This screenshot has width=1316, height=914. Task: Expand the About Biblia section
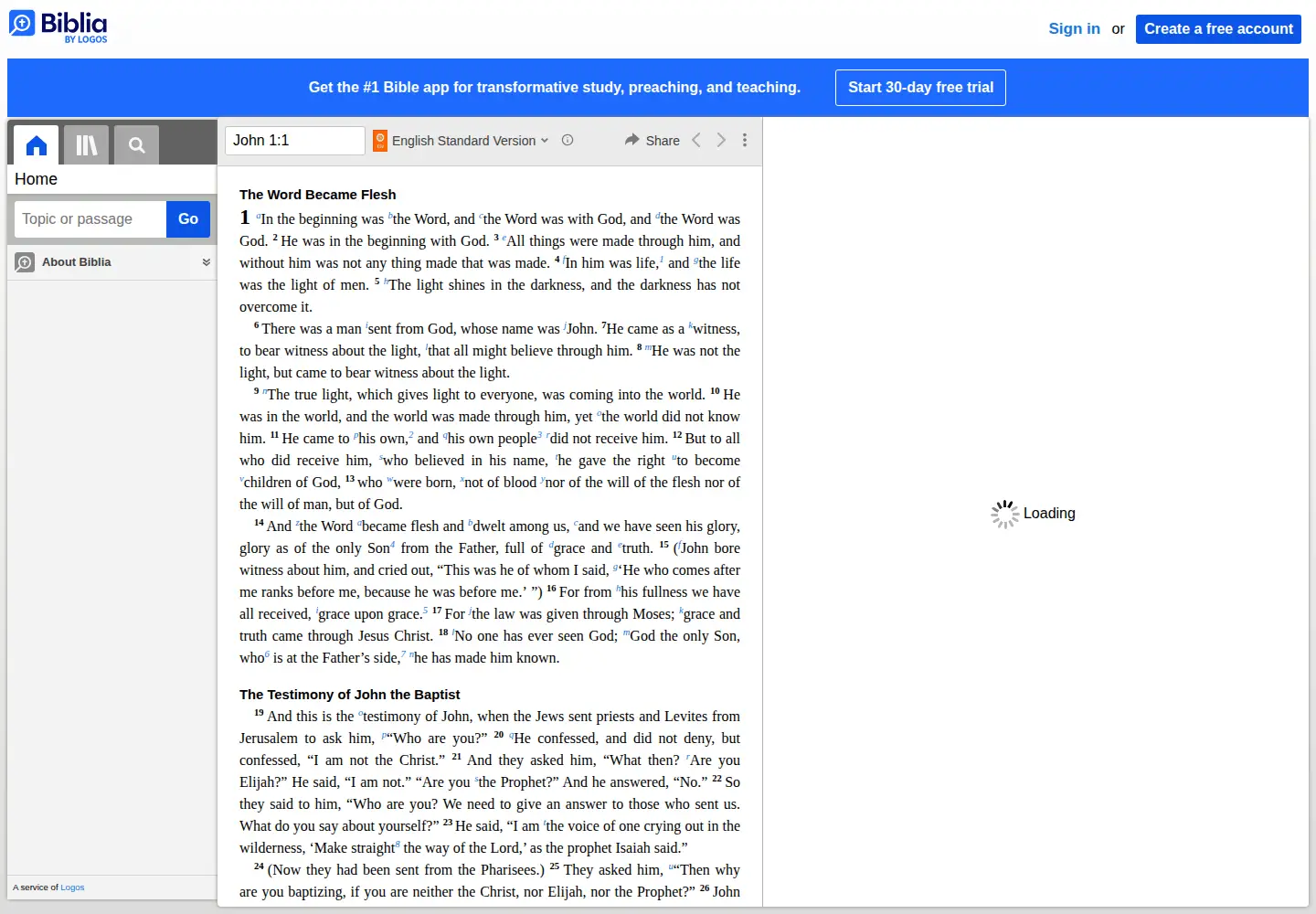[x=207, y=262]
